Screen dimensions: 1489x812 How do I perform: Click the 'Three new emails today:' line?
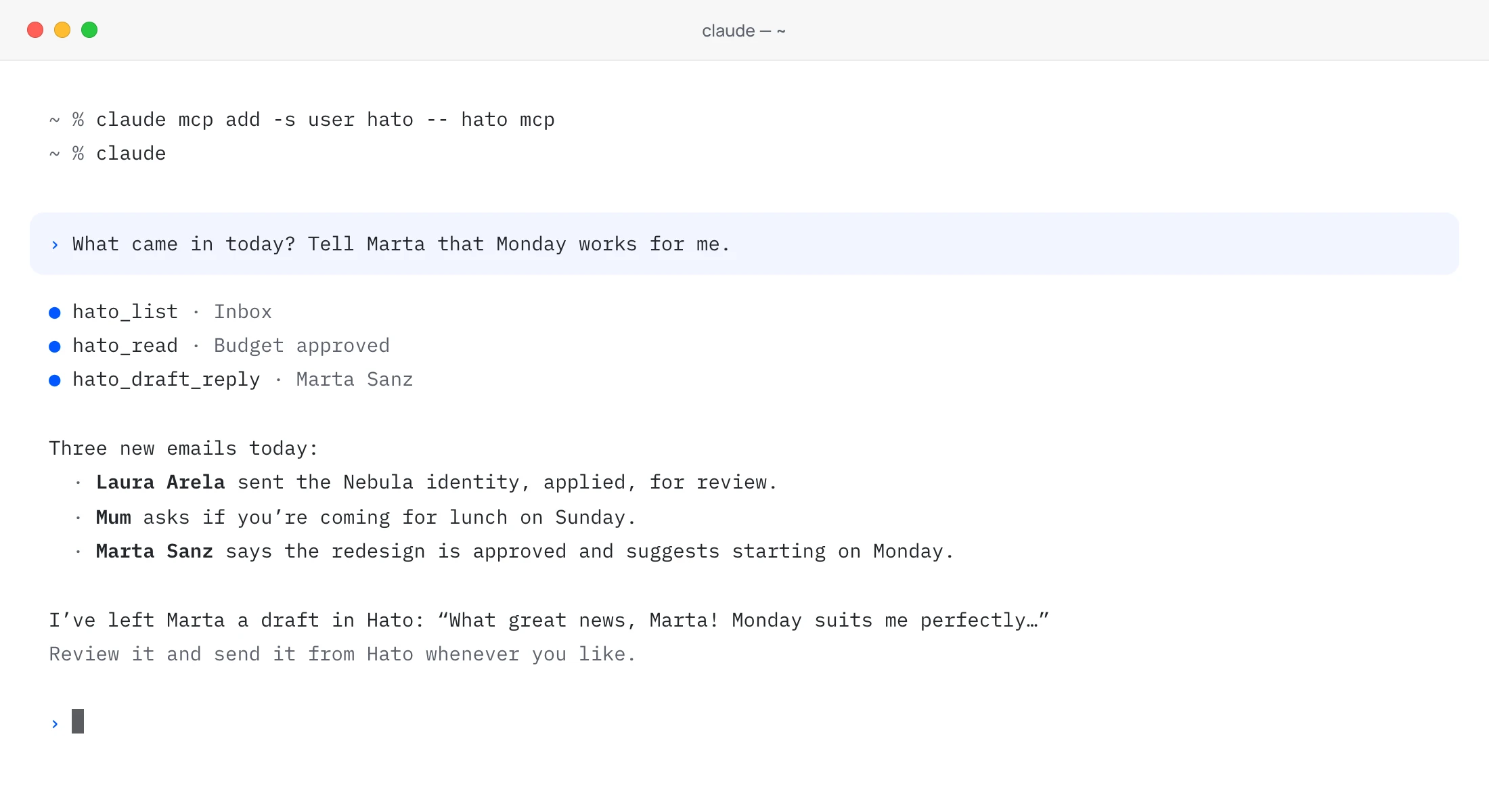183,449
